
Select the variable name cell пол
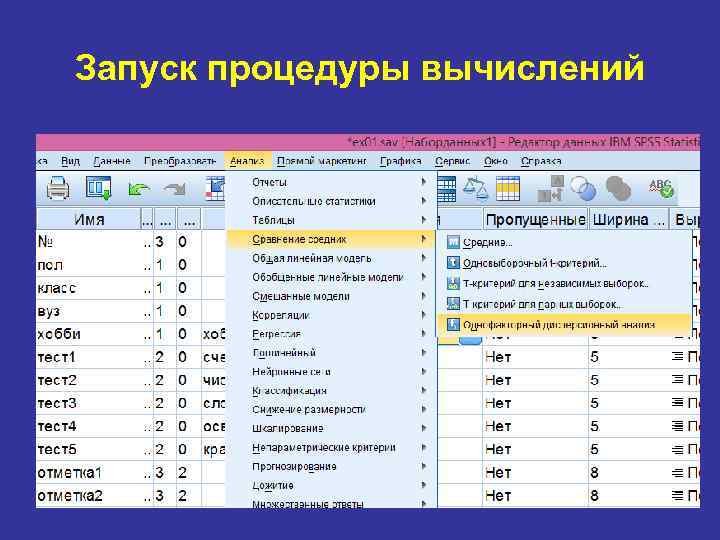pyautogui.click(x=90, y=265)
